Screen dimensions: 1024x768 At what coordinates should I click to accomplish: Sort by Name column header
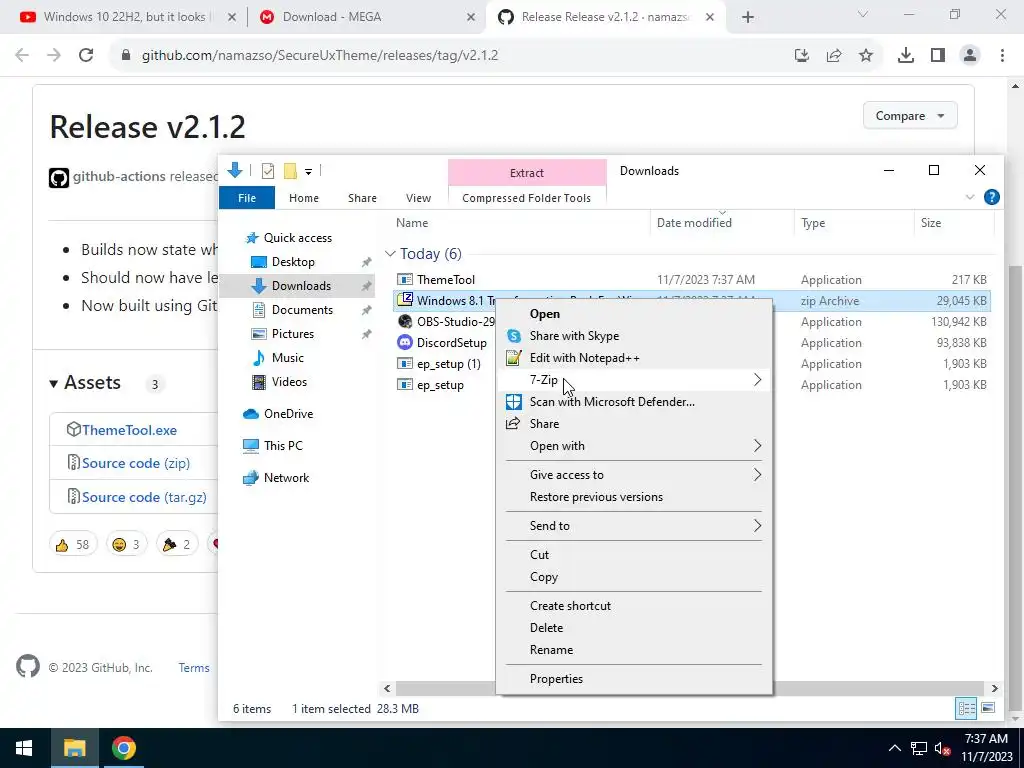pyautogui.click(x=412, y=223)
